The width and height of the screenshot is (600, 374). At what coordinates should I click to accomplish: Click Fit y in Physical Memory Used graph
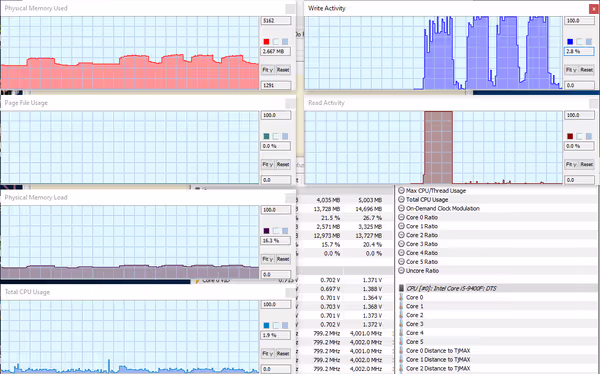click(267, 70)
